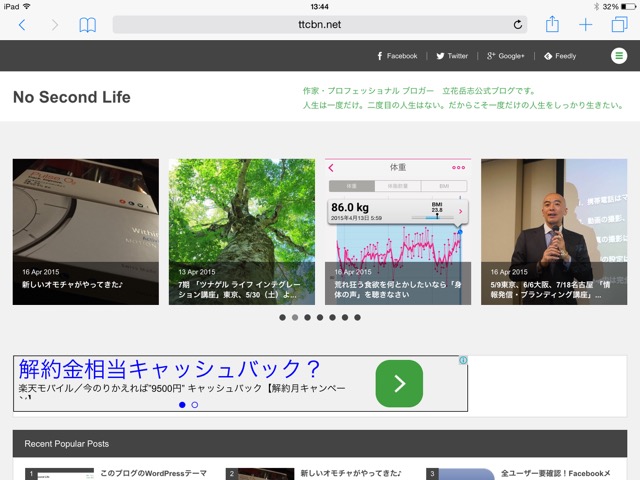Open the Feedly link in top bar
The width and height of the screenshot is (640, 480).
pos(560,56)
